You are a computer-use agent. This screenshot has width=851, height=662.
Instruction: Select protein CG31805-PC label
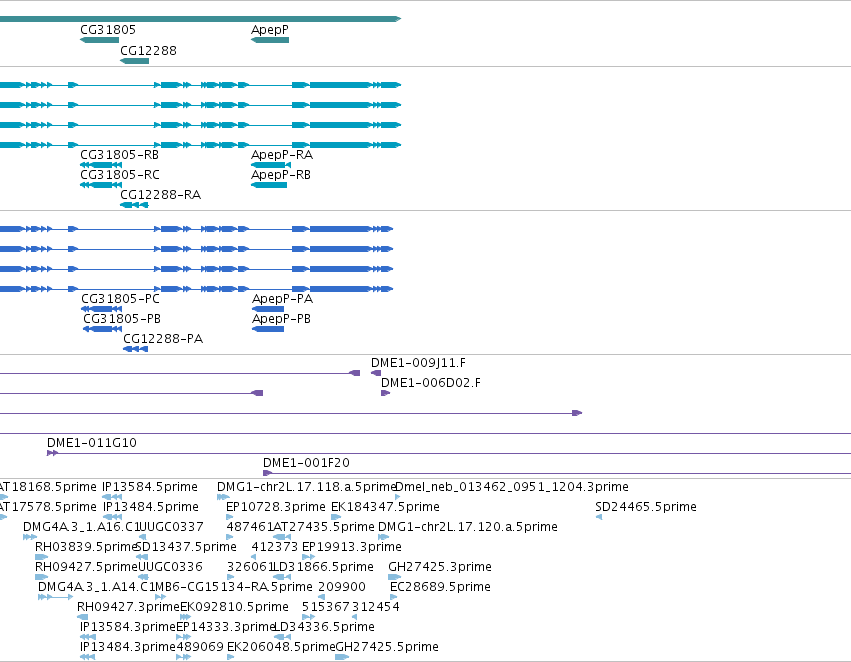120,298
